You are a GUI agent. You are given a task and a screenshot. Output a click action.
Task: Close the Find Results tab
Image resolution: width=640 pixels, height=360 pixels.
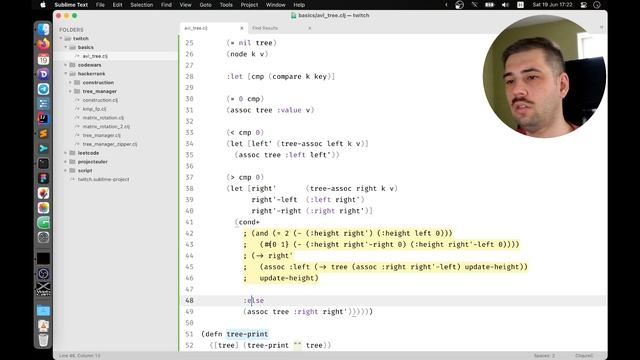coord(309,28)
